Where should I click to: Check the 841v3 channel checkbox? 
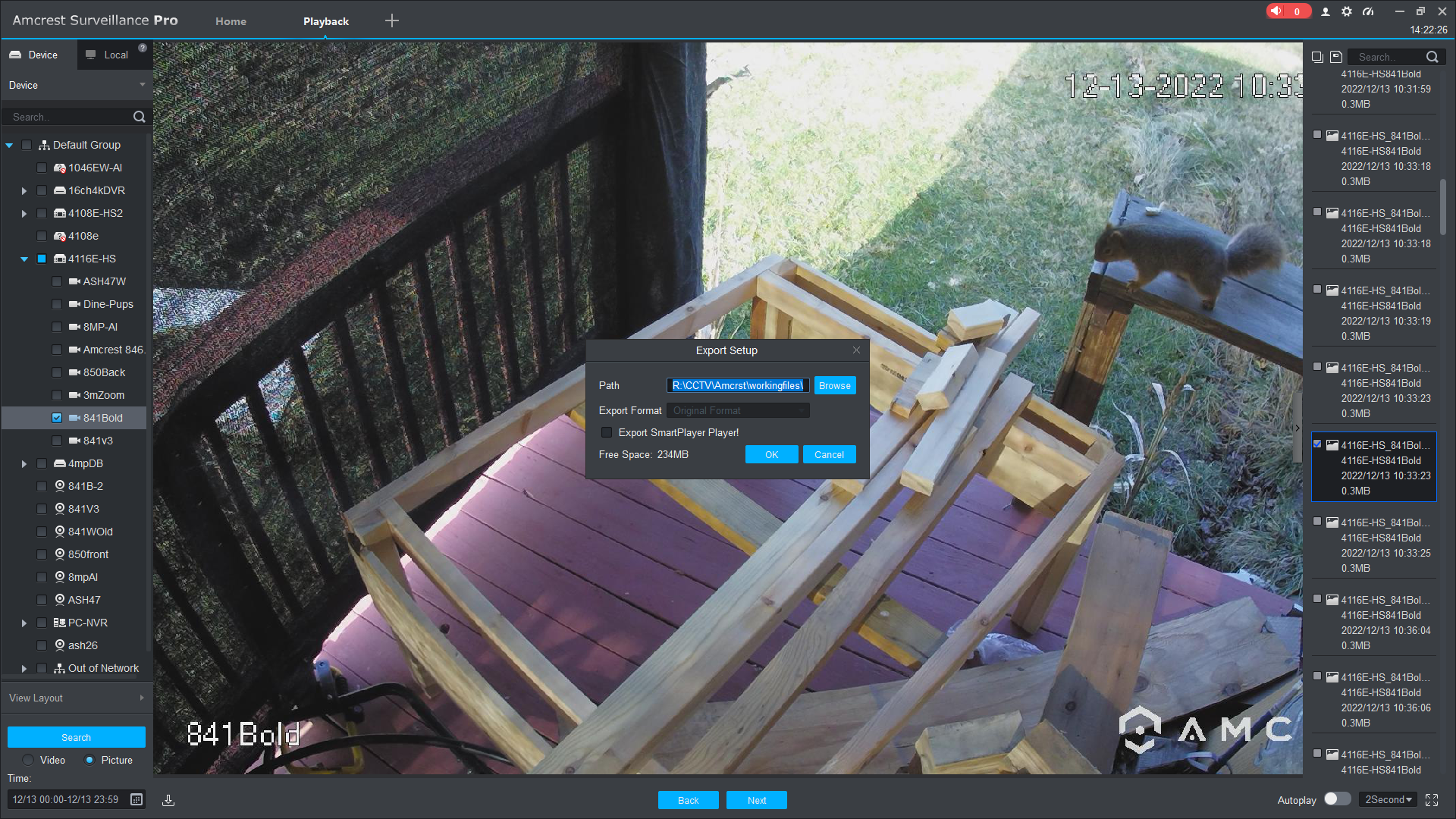point(57,441)
